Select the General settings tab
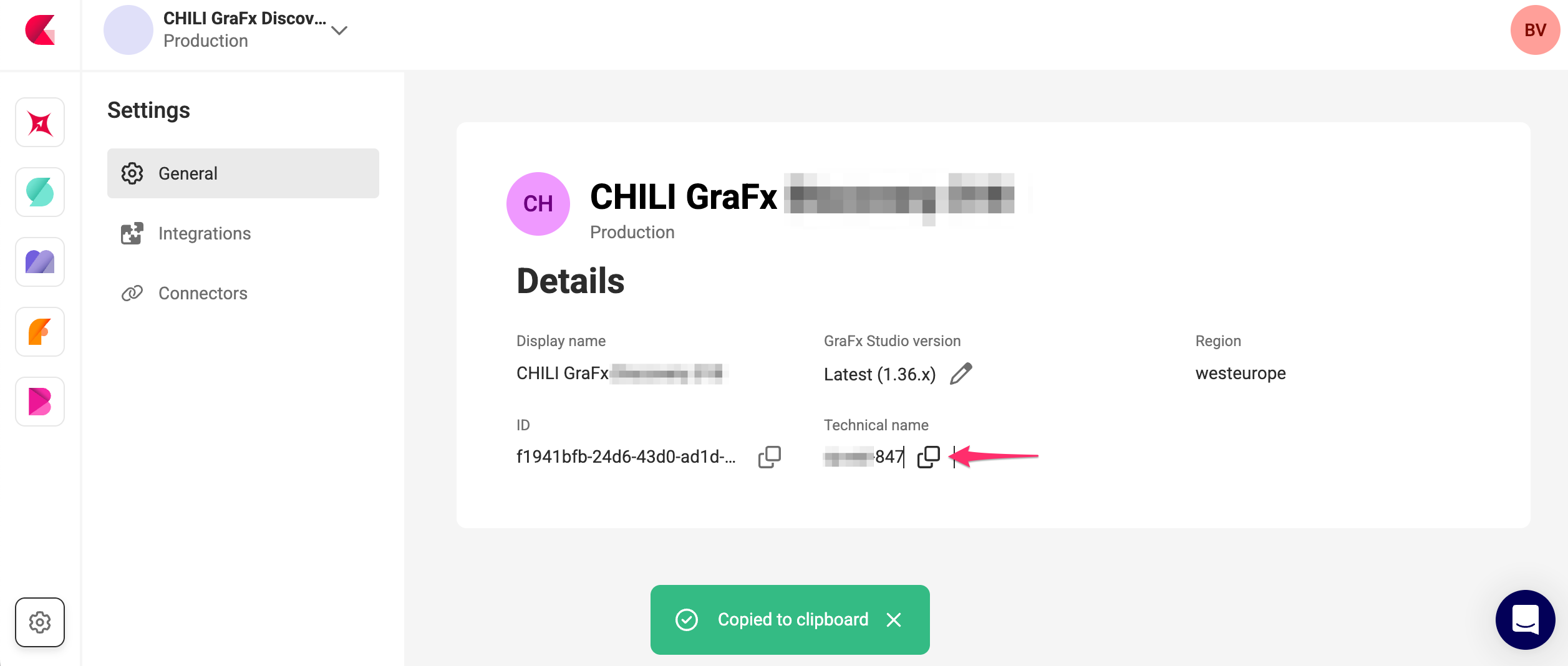This screenshot has height=666, width=1568. 243,173
